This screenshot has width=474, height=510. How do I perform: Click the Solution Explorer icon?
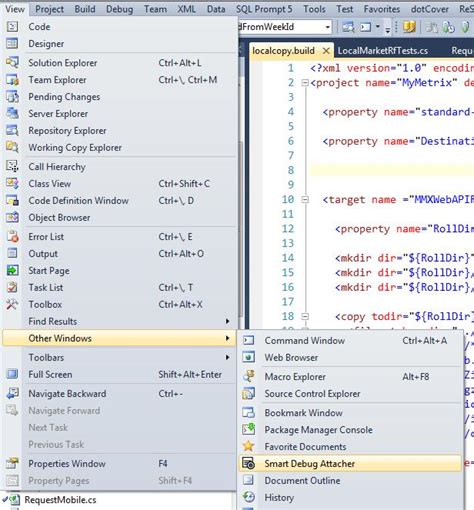[12, 62]
